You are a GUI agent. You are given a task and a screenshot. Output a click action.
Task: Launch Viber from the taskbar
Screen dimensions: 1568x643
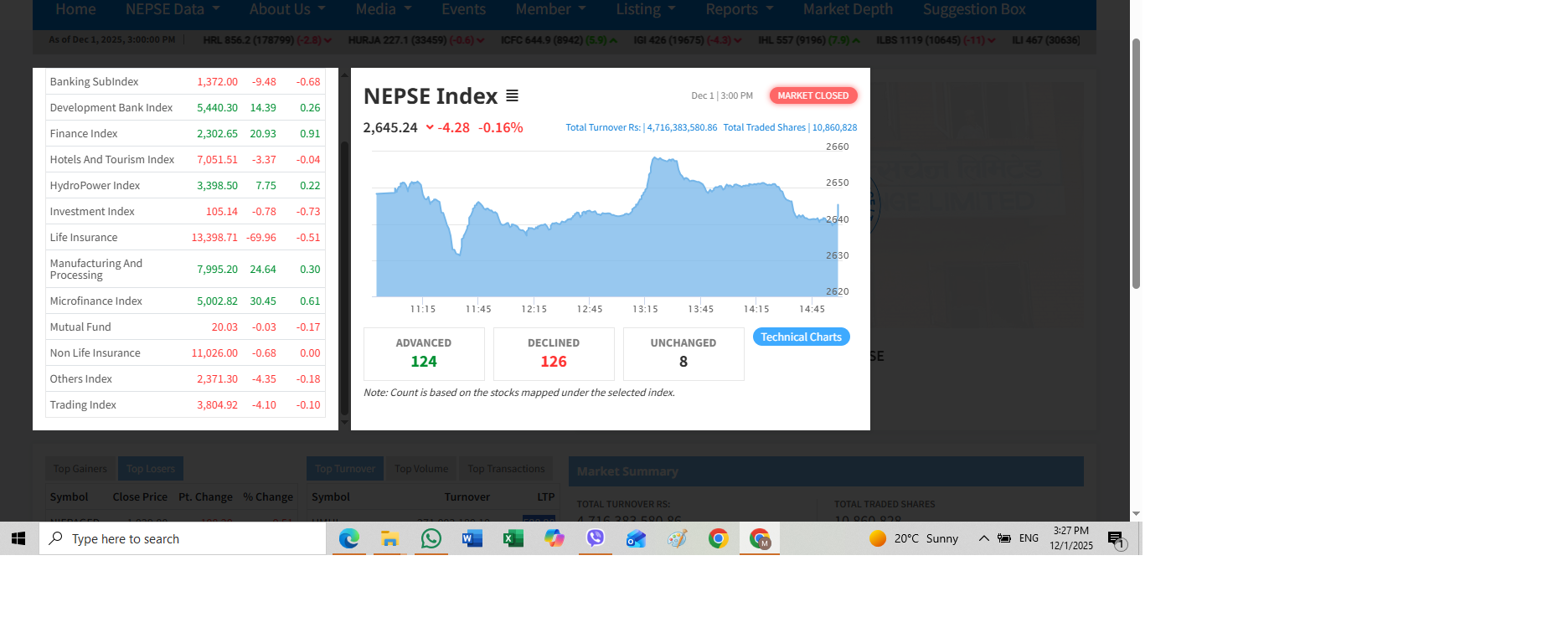point(596,538)
